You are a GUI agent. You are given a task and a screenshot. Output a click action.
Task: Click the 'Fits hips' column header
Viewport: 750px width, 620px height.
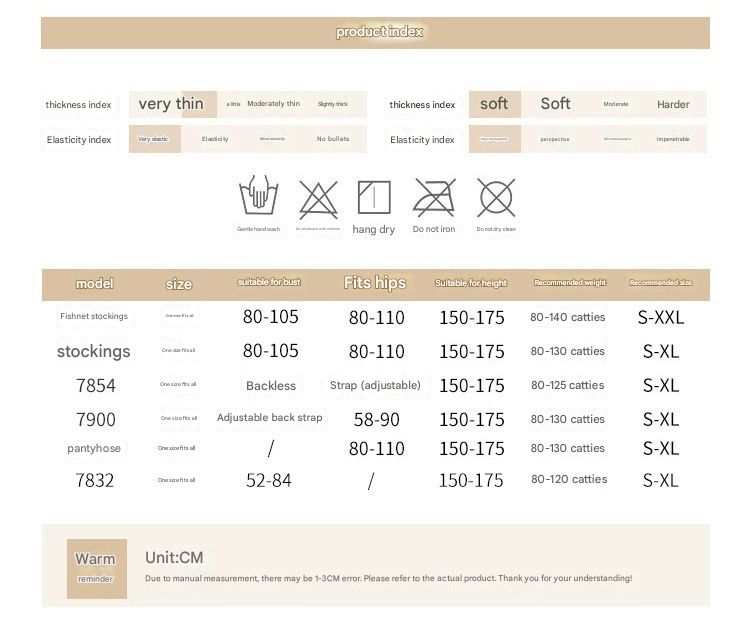pos(375,283)
